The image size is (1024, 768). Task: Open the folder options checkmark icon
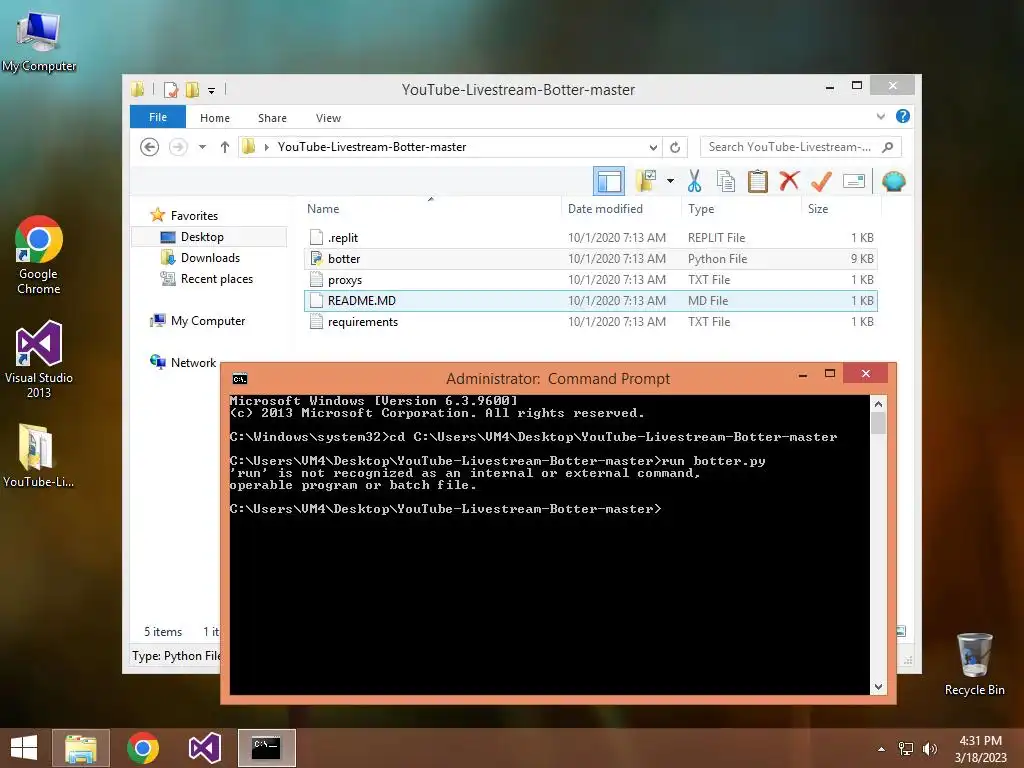(646, 181)
